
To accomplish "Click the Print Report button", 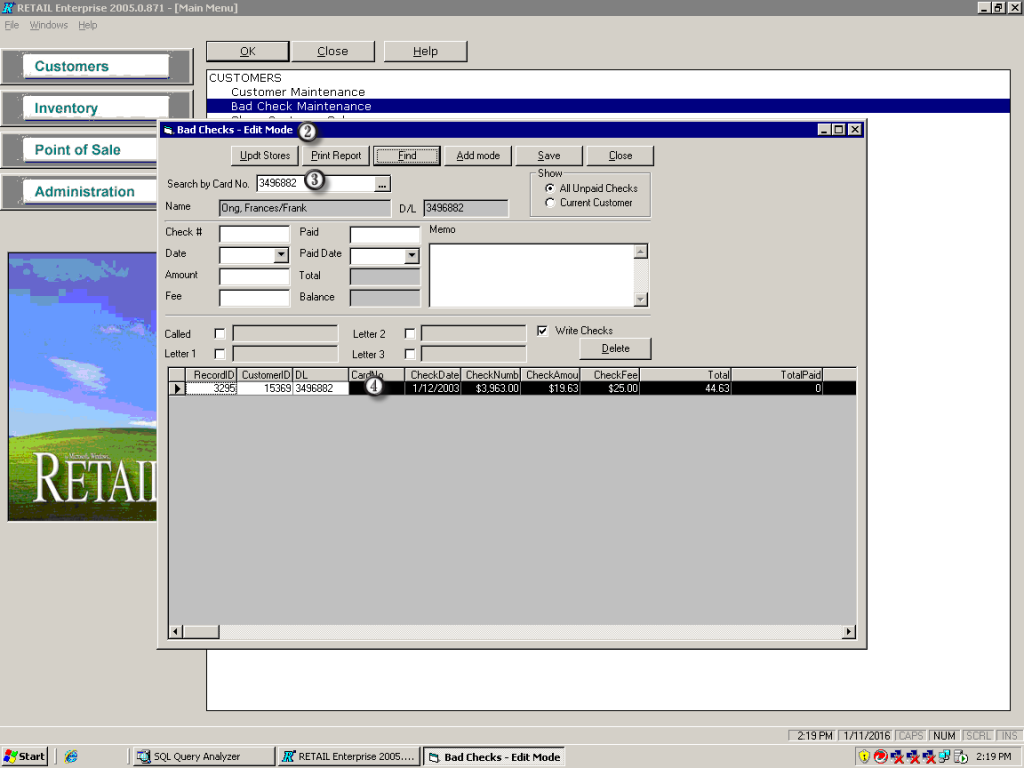I will click(336, 156).
